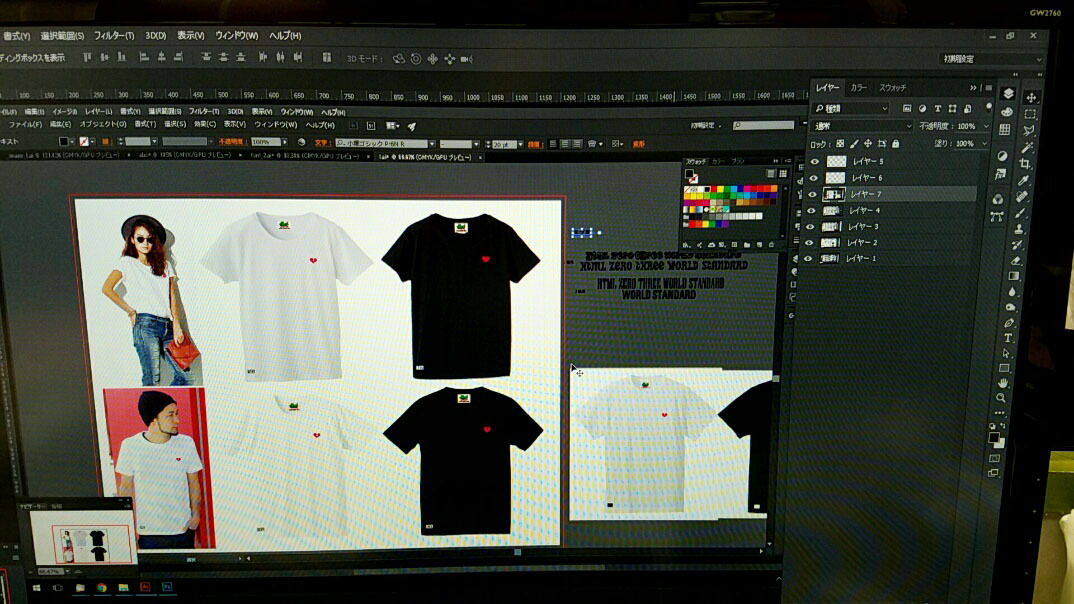Hide レイヤー 7 with its eye icon
1074x604 pixels.
[812, 194]
